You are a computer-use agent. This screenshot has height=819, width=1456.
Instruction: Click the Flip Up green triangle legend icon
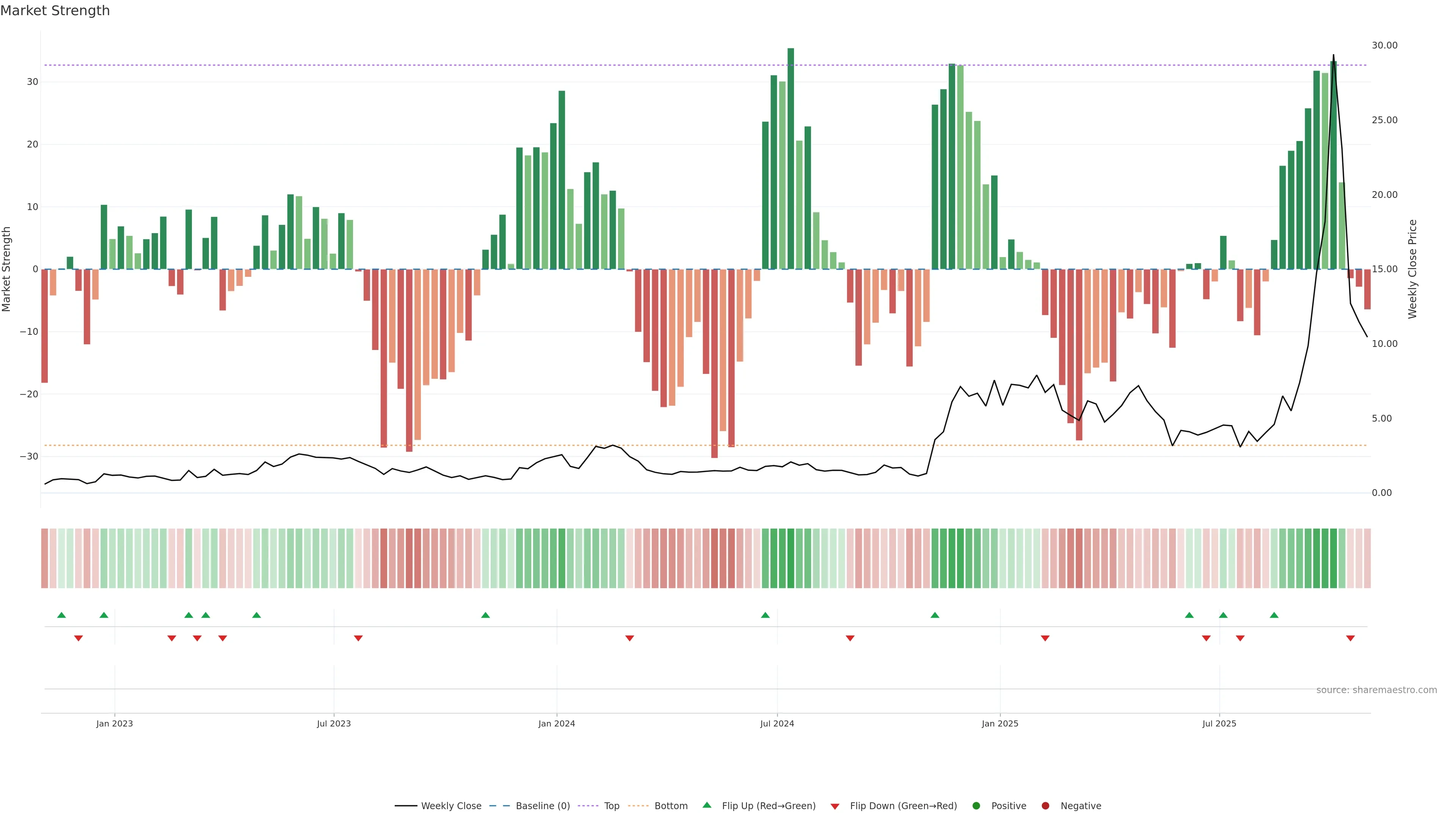[706, 805]
